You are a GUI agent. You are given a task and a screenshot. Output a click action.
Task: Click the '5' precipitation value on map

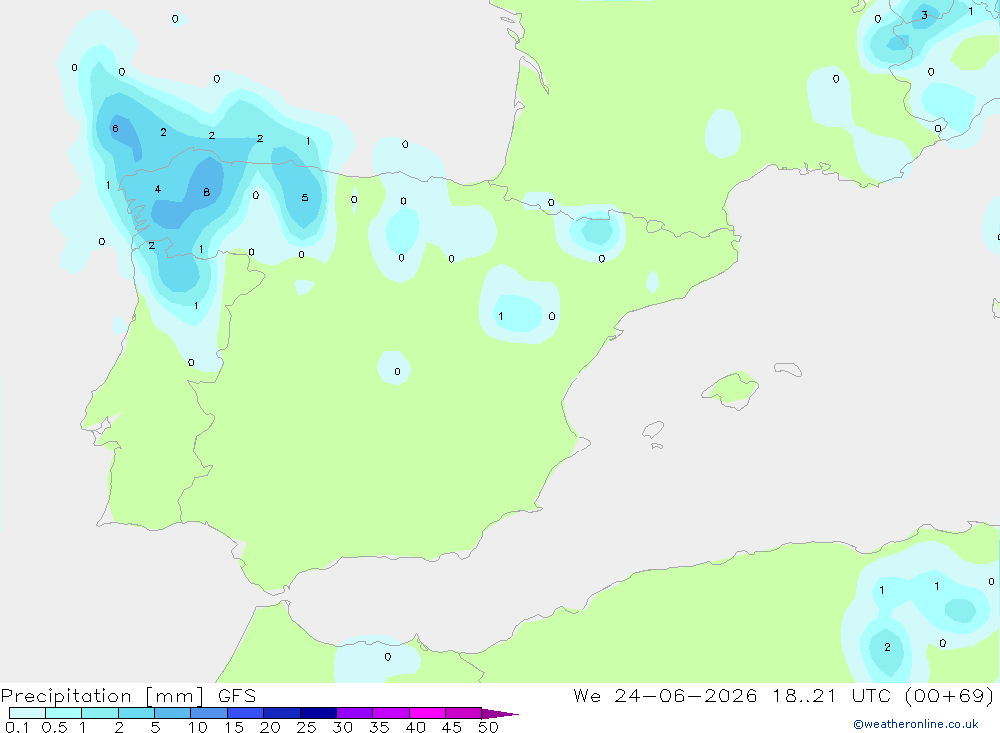[x=305, y=198]
